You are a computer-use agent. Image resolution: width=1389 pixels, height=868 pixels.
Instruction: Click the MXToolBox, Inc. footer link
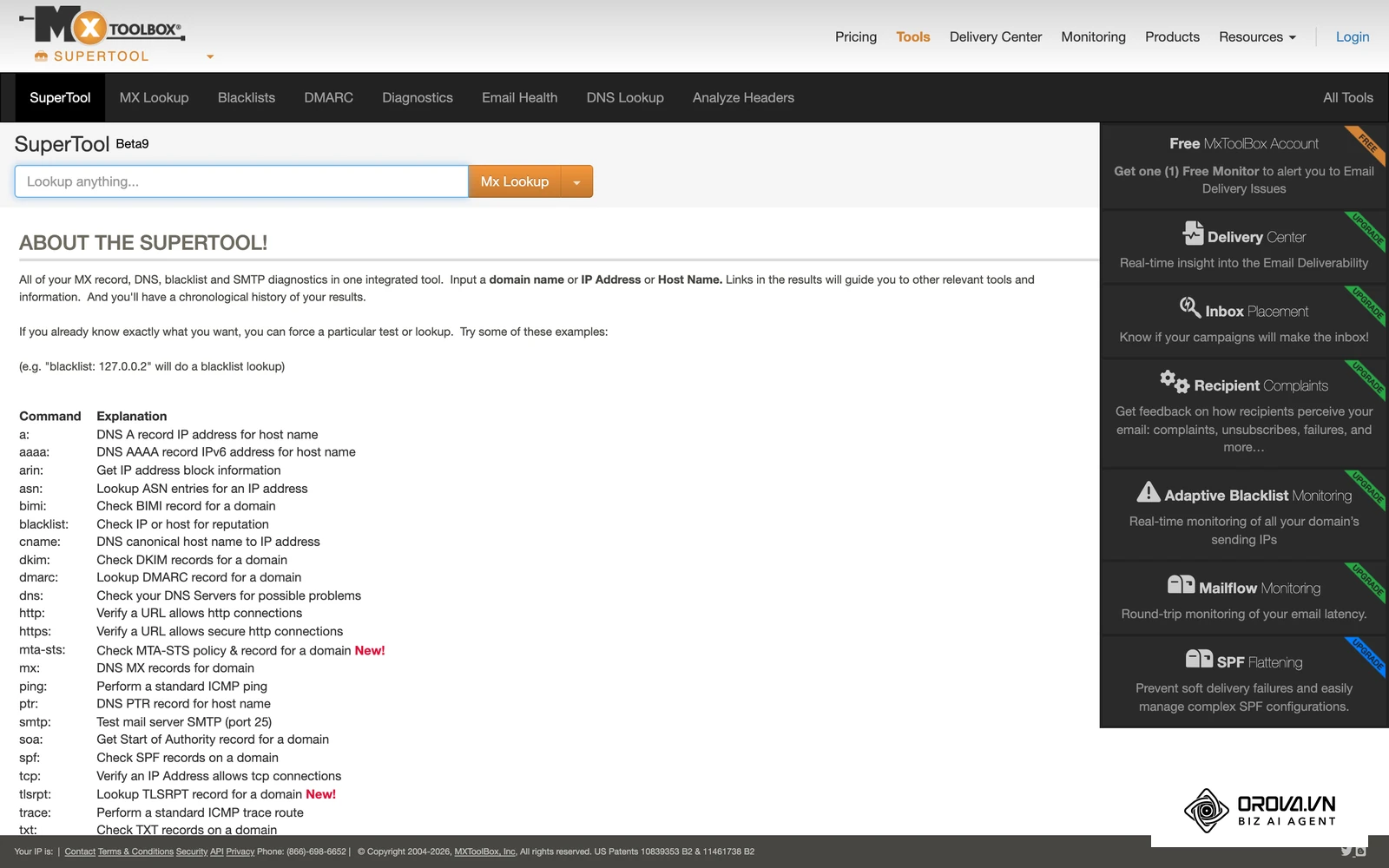(x=485, y=852)
